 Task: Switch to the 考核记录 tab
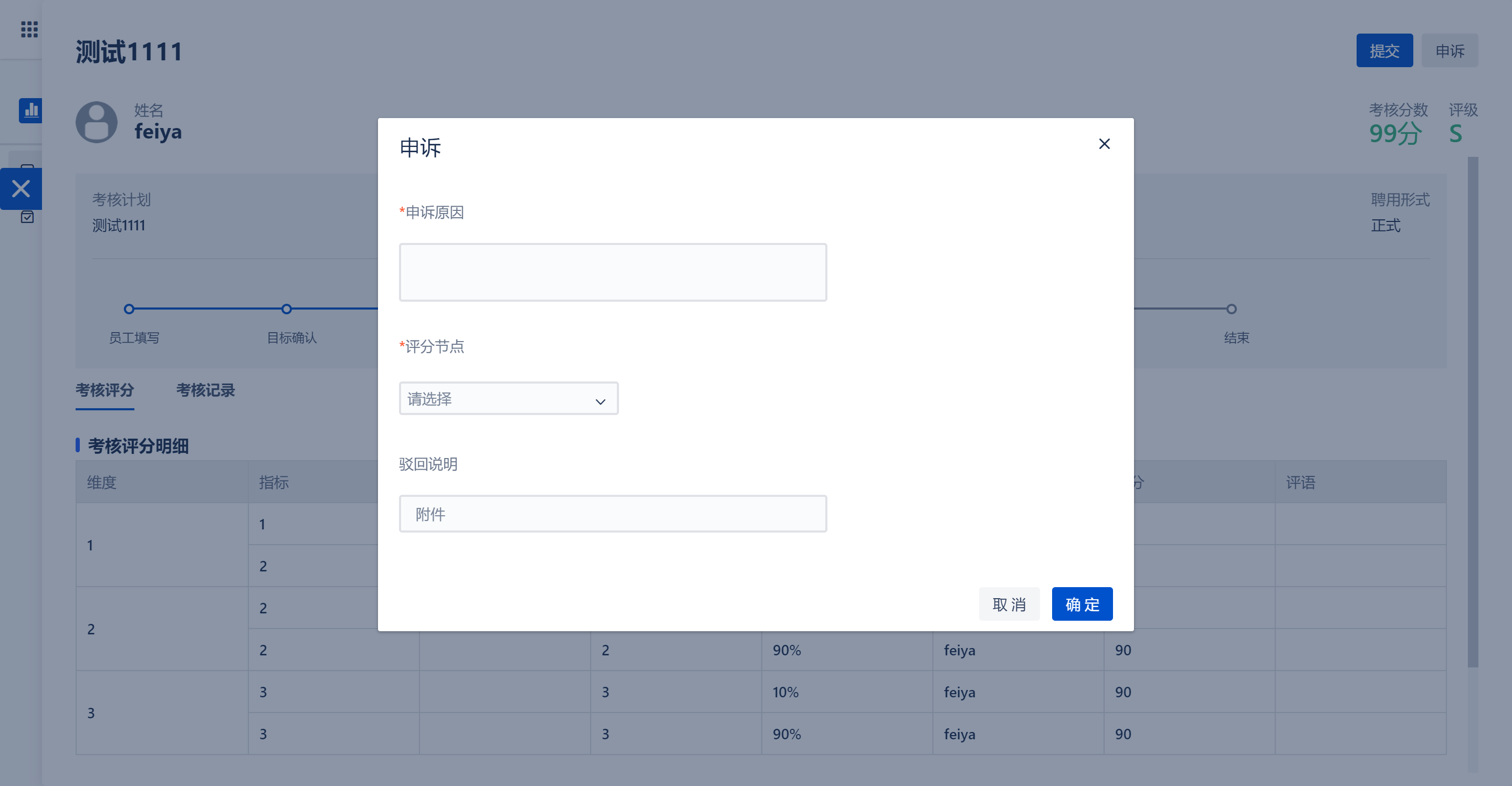[205, 390]
